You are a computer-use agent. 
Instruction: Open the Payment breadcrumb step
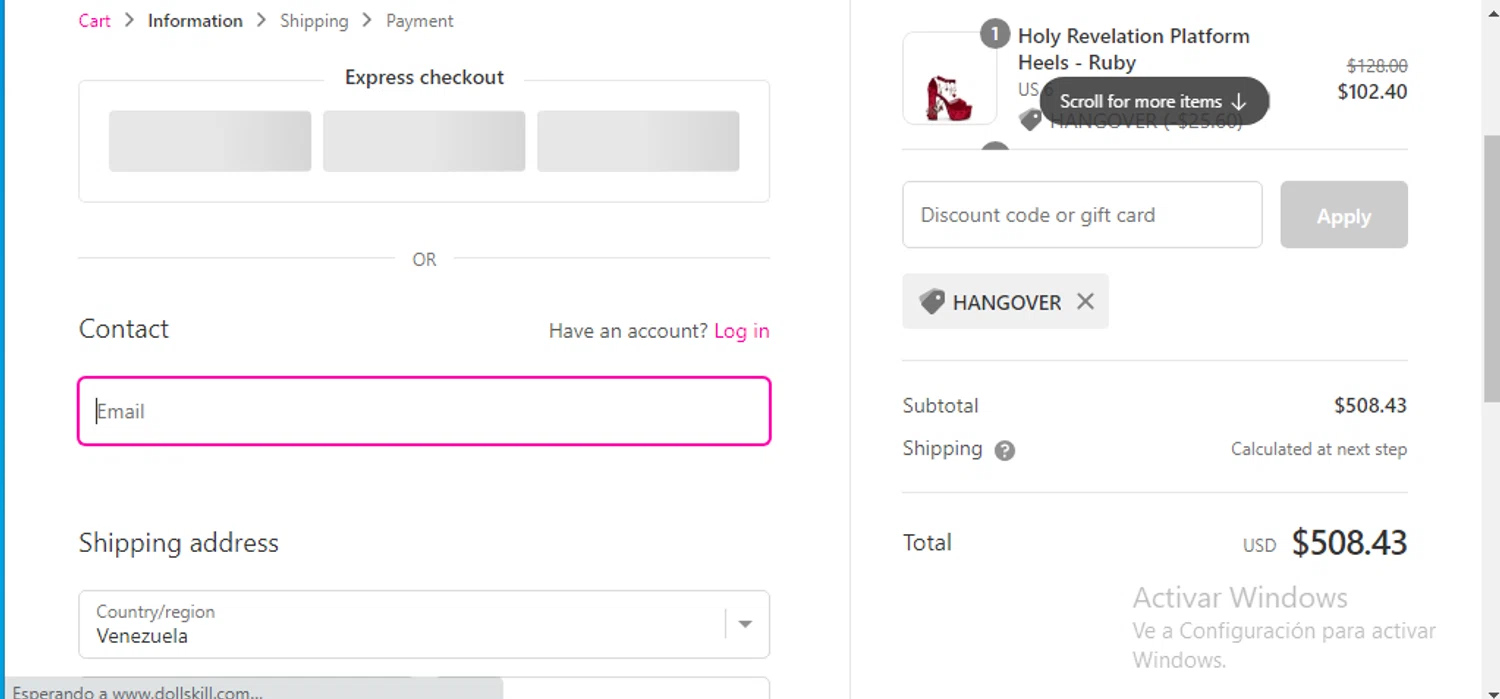pyautogui.click(x=419, y=21)
